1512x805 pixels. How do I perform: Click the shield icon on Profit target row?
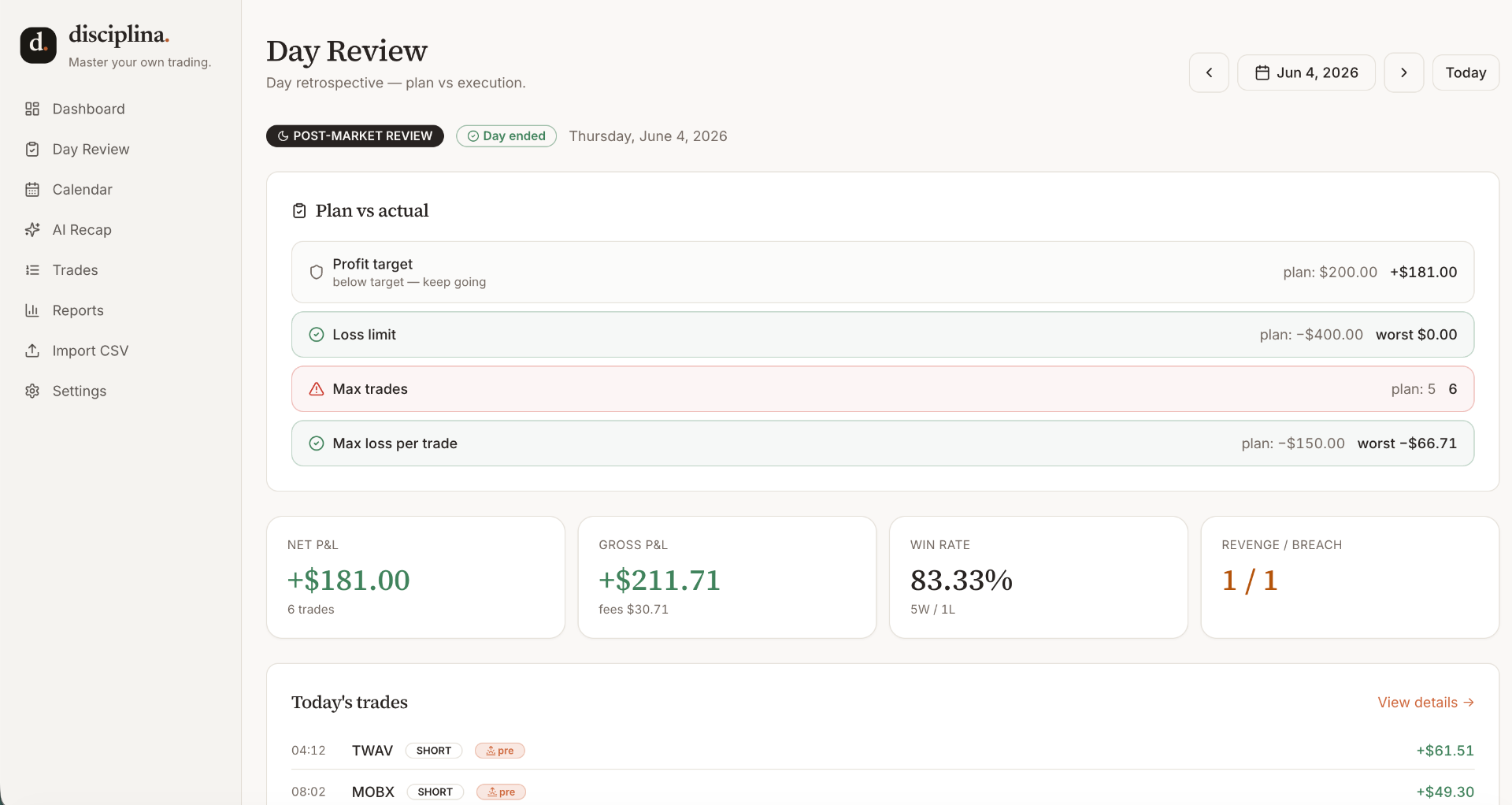click(x=317, y=272)
